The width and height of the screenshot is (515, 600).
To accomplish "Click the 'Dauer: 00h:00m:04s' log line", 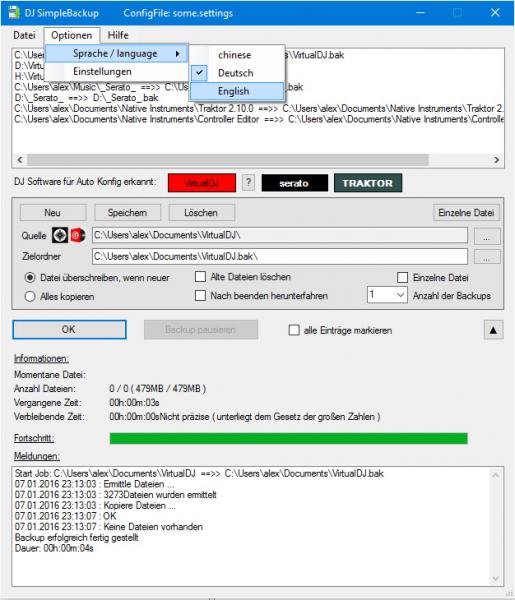I will 54,548.
